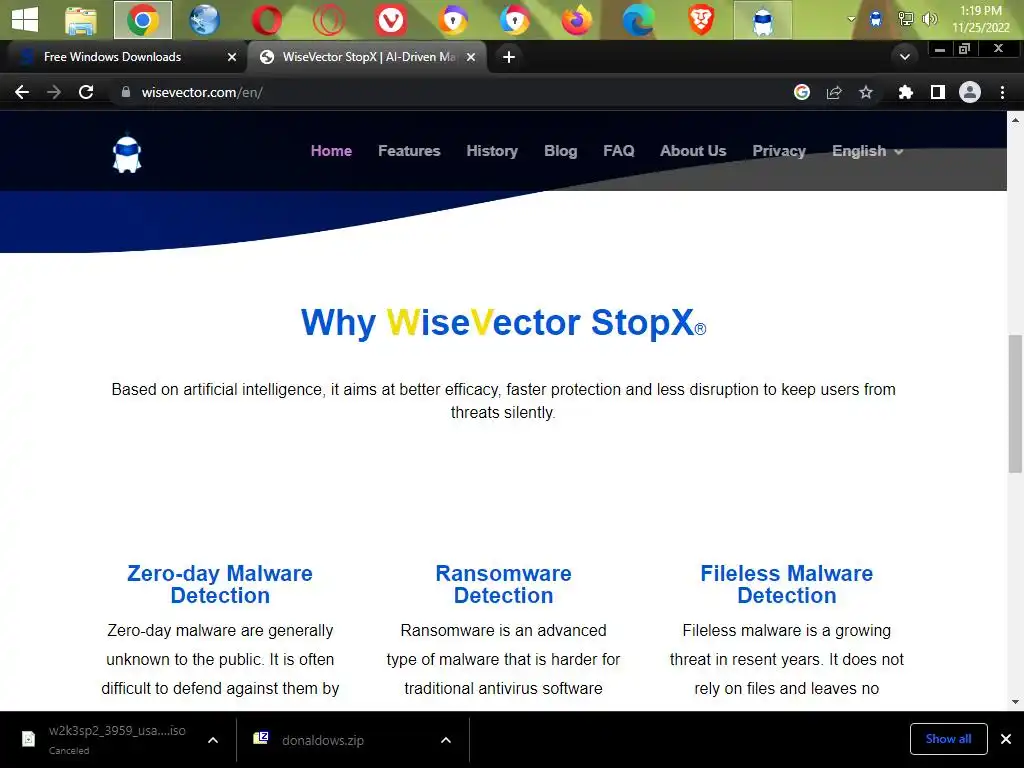The height and width of the screenshot is (768, 1024).
Task: Launch Brave browser from the taskbar
Action: [701, 20]
